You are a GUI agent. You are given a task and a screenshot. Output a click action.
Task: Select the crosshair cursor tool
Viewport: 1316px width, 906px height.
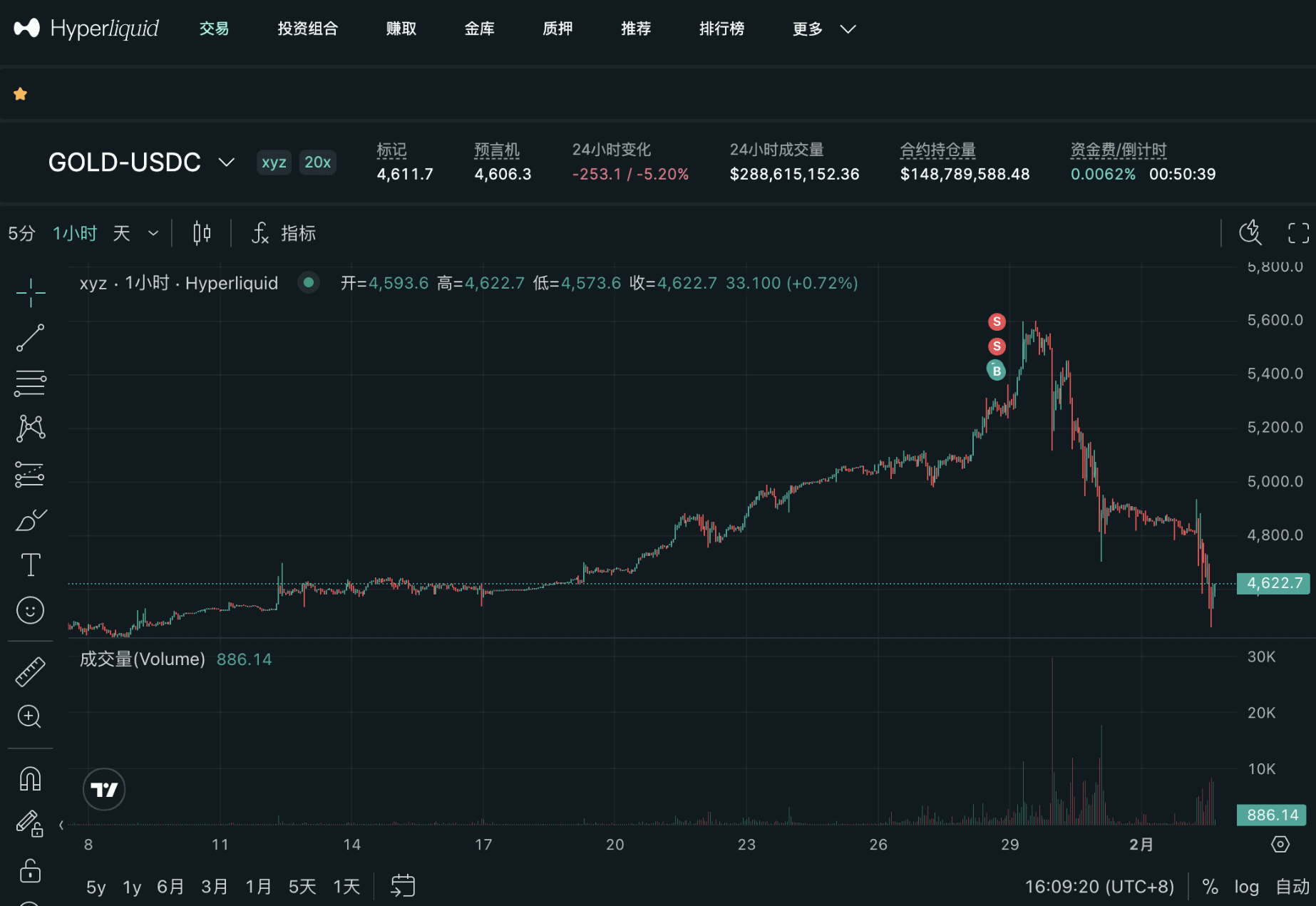point(30,292)
